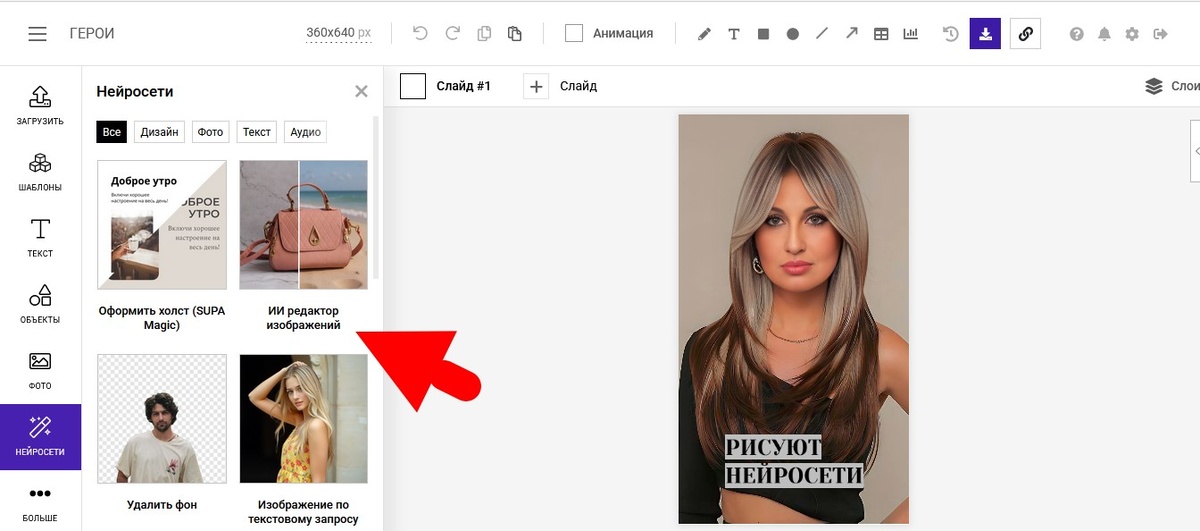Select the text T tool
Image resolution: width=1200 pixels, height=531 pixels.
click(734, 34)
